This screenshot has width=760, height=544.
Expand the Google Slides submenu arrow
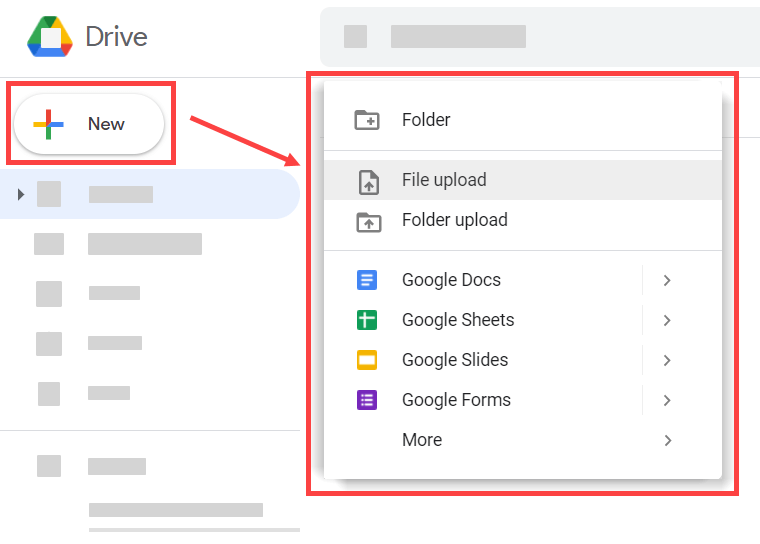667,360
